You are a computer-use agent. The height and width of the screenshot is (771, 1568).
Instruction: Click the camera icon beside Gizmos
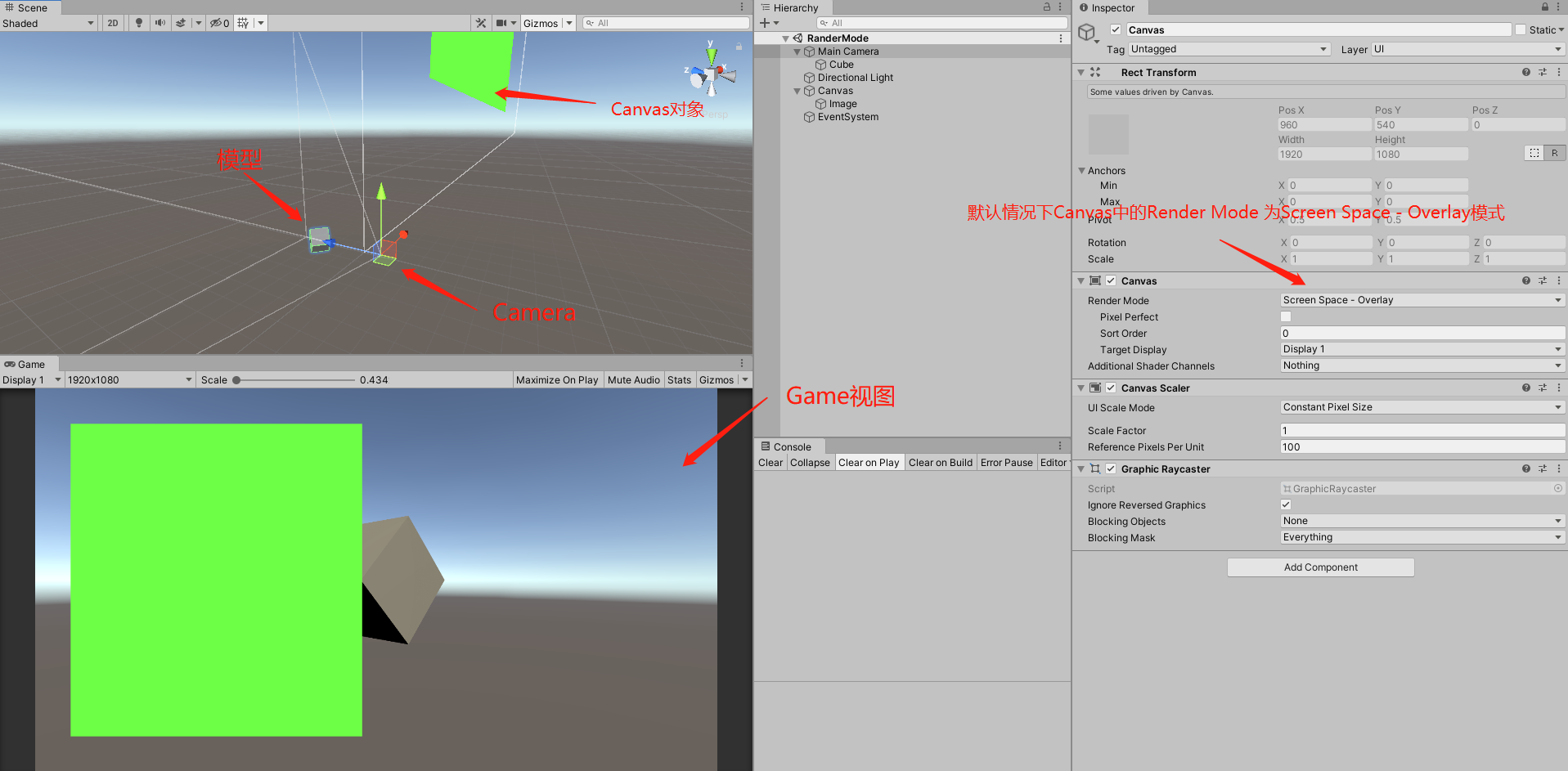point(501,23)
